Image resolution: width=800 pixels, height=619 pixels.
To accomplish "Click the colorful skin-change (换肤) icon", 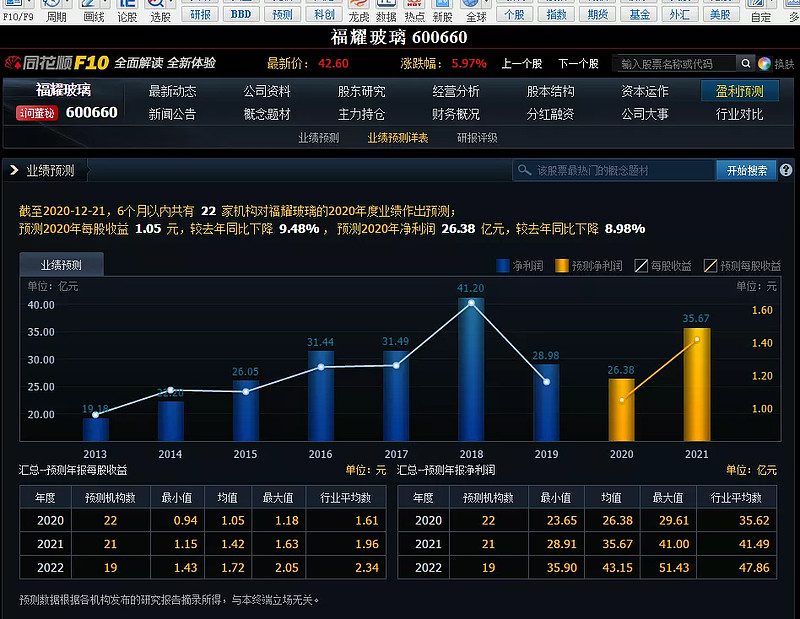I will (x=764, y=63).
